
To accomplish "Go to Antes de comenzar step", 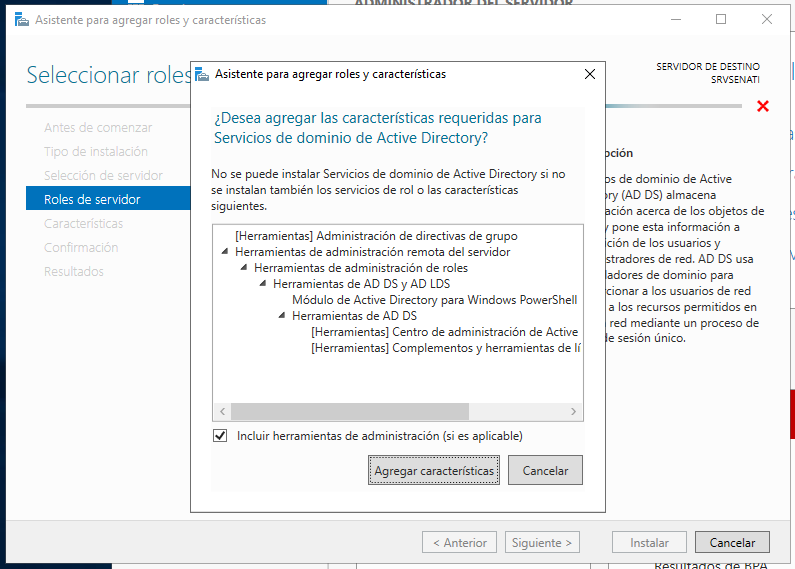I will coord(98,127).
